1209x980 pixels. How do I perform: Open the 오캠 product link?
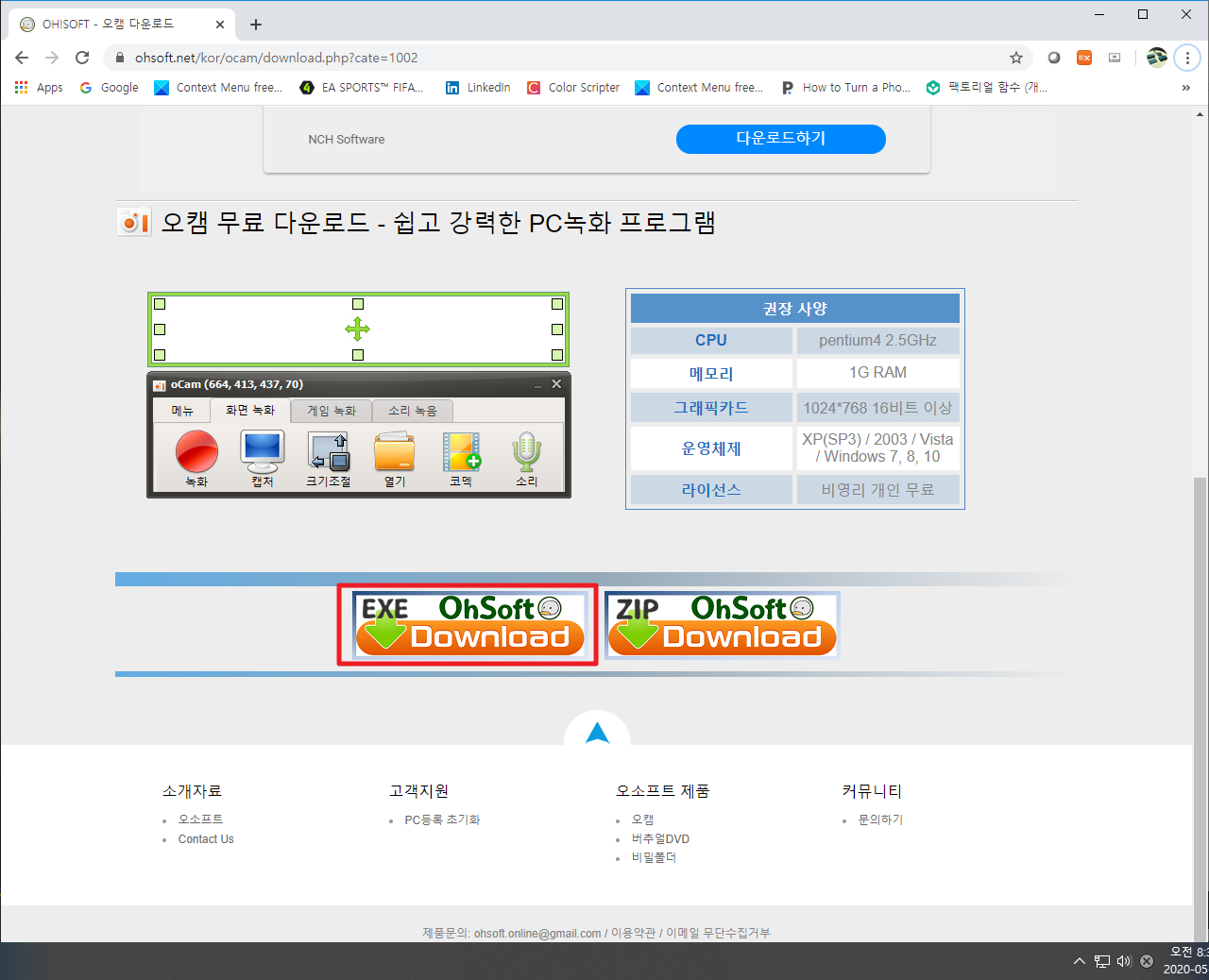[642, 819]
